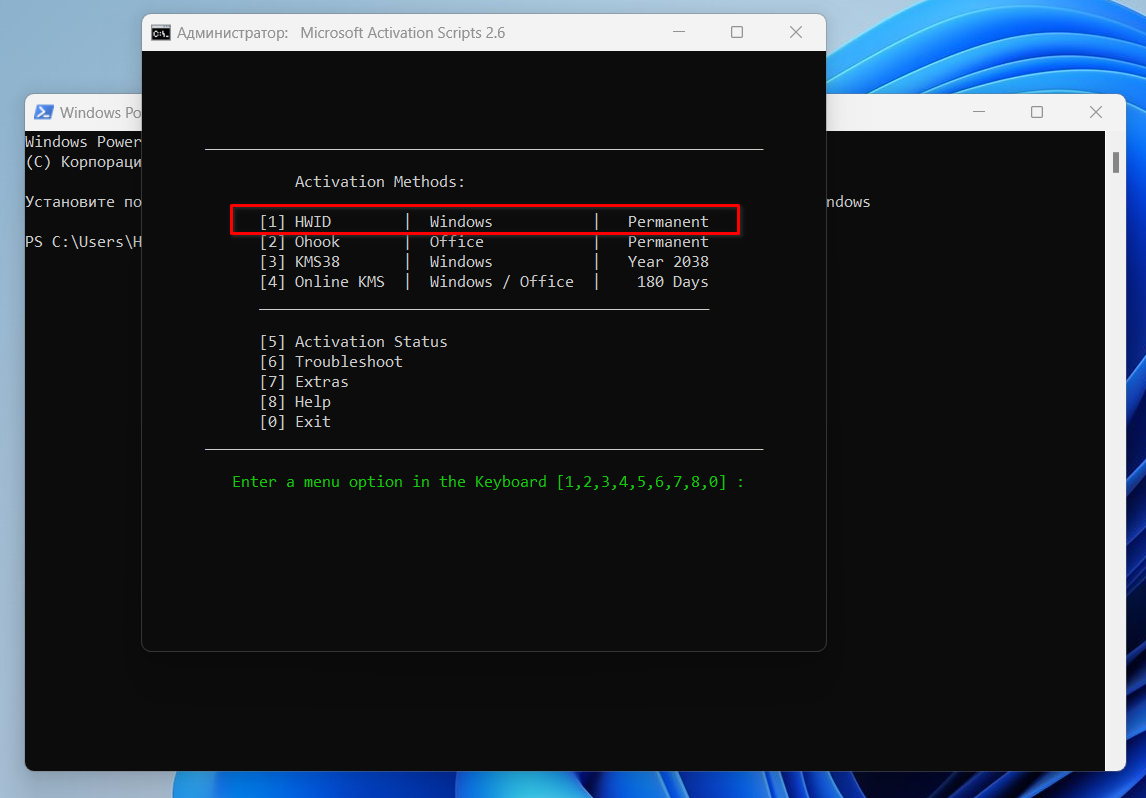The width and height of the screenshot is (1146, 798).
Task: Select the [1] HWID Windows Permanent entry
Action: pos(484,222)
